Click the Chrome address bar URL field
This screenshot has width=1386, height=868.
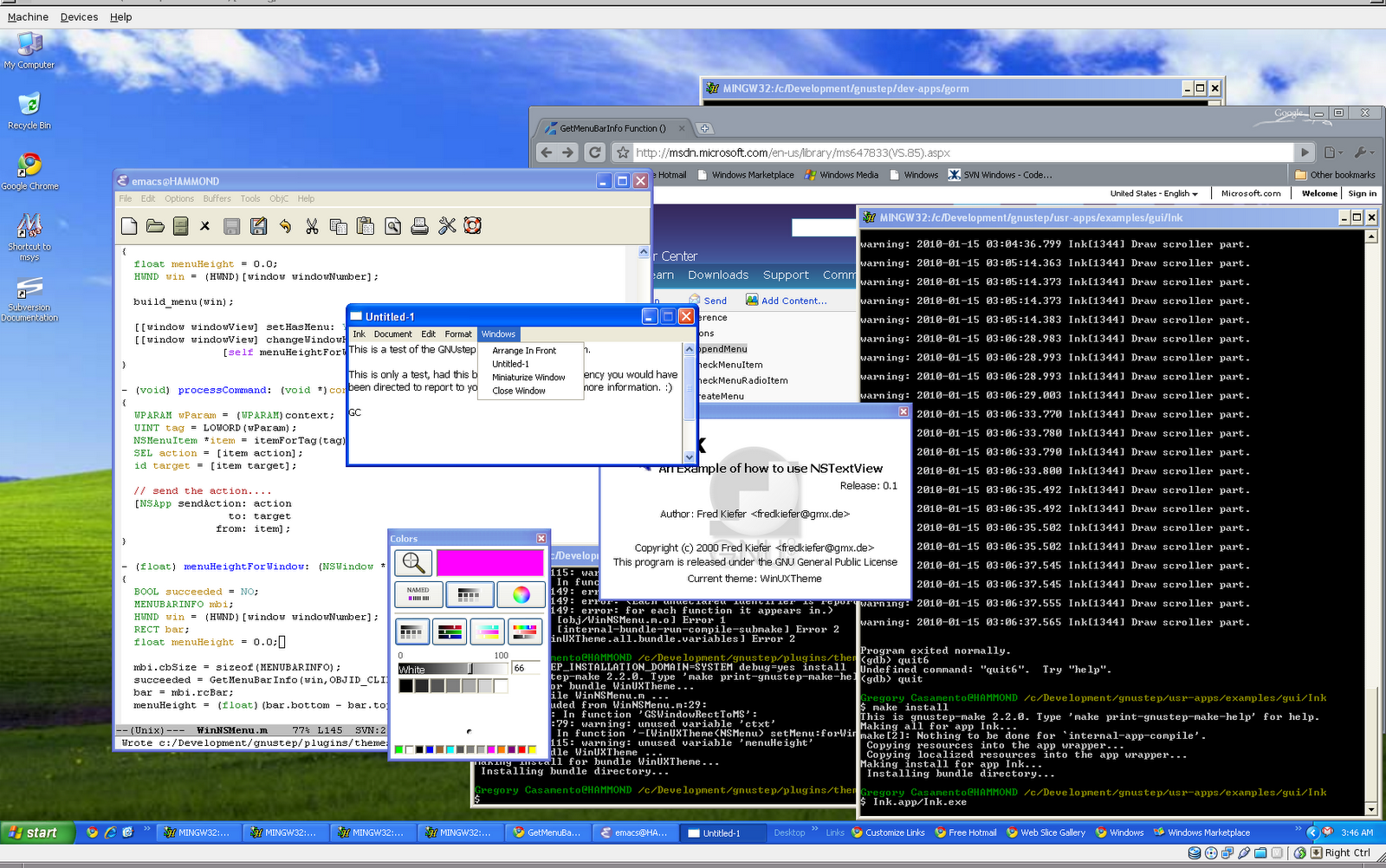point(962,152)
